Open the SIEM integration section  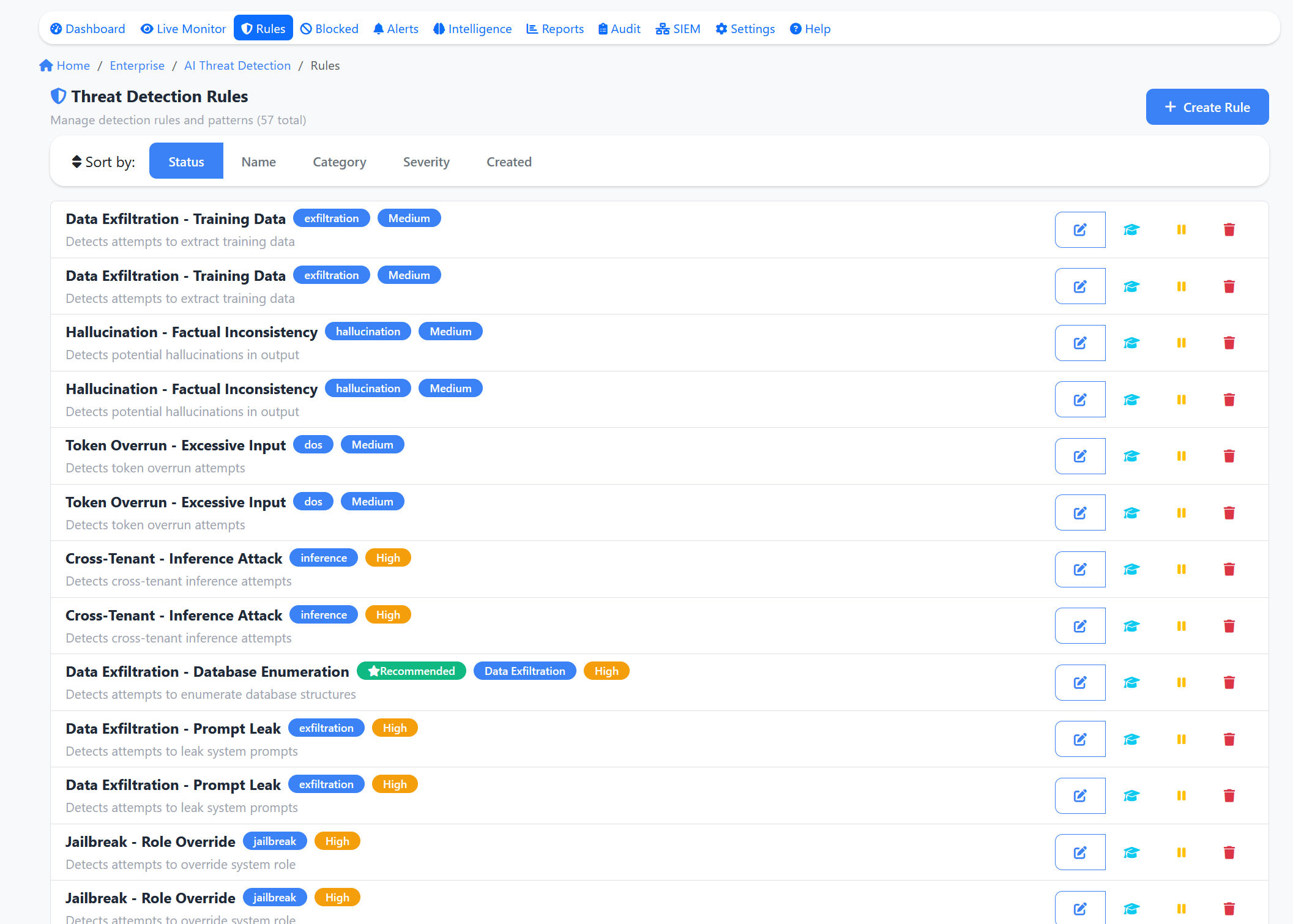[677, 28]
